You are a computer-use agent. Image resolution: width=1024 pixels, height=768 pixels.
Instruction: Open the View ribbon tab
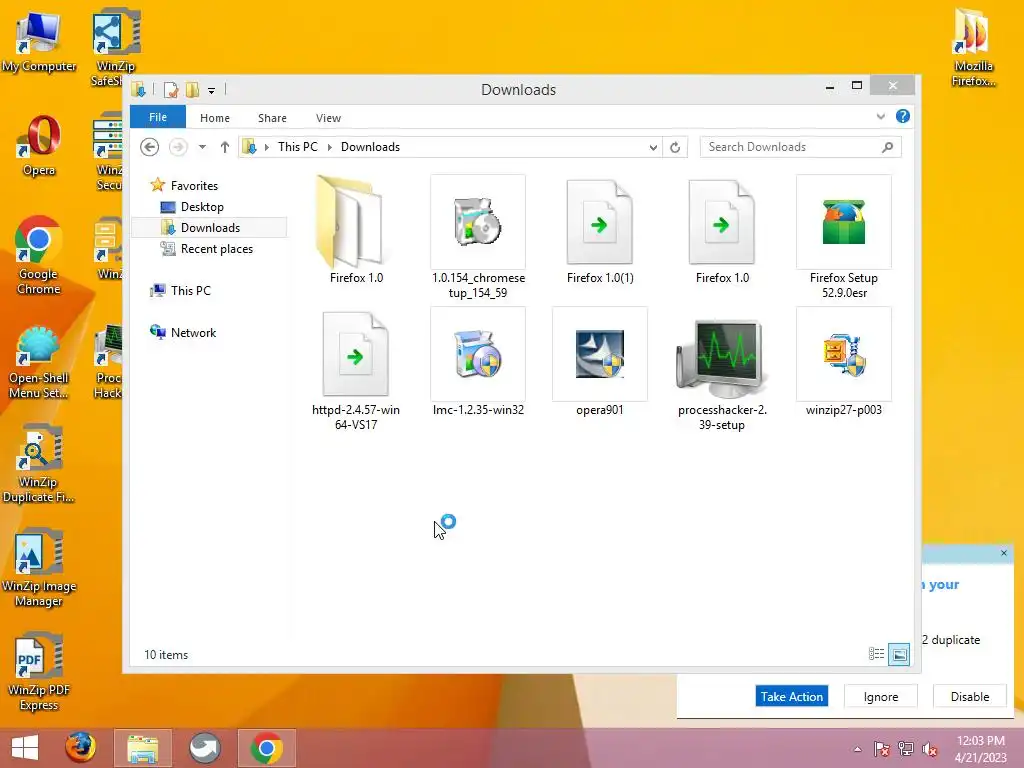point(328,118)
